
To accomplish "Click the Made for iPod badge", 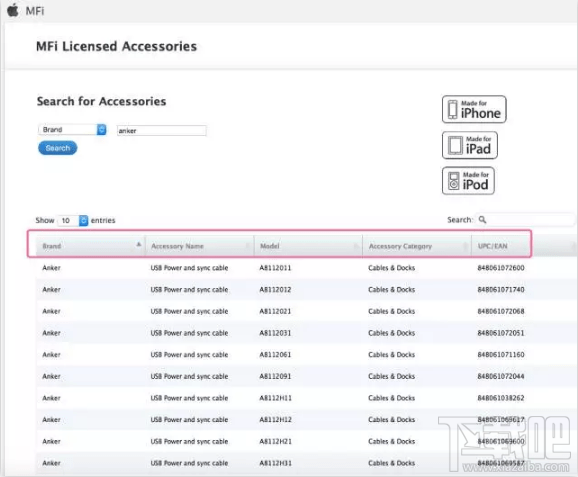I will tap(468, 181).
